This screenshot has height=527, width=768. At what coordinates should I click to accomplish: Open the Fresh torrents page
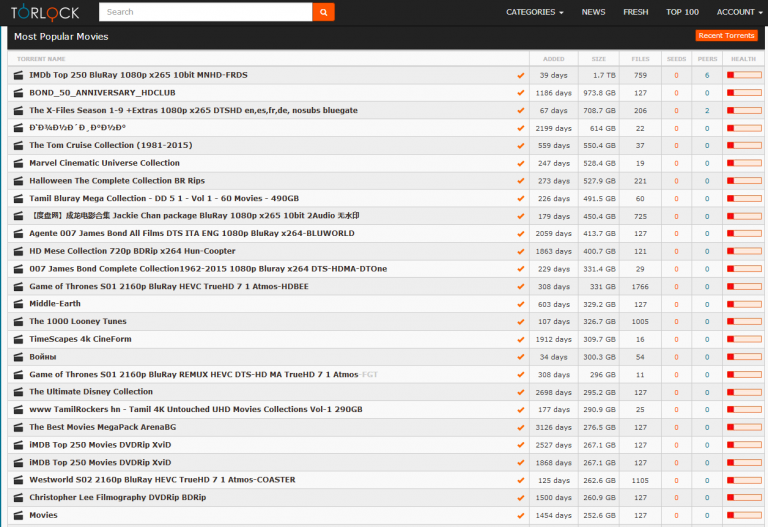tap(635, 12)
